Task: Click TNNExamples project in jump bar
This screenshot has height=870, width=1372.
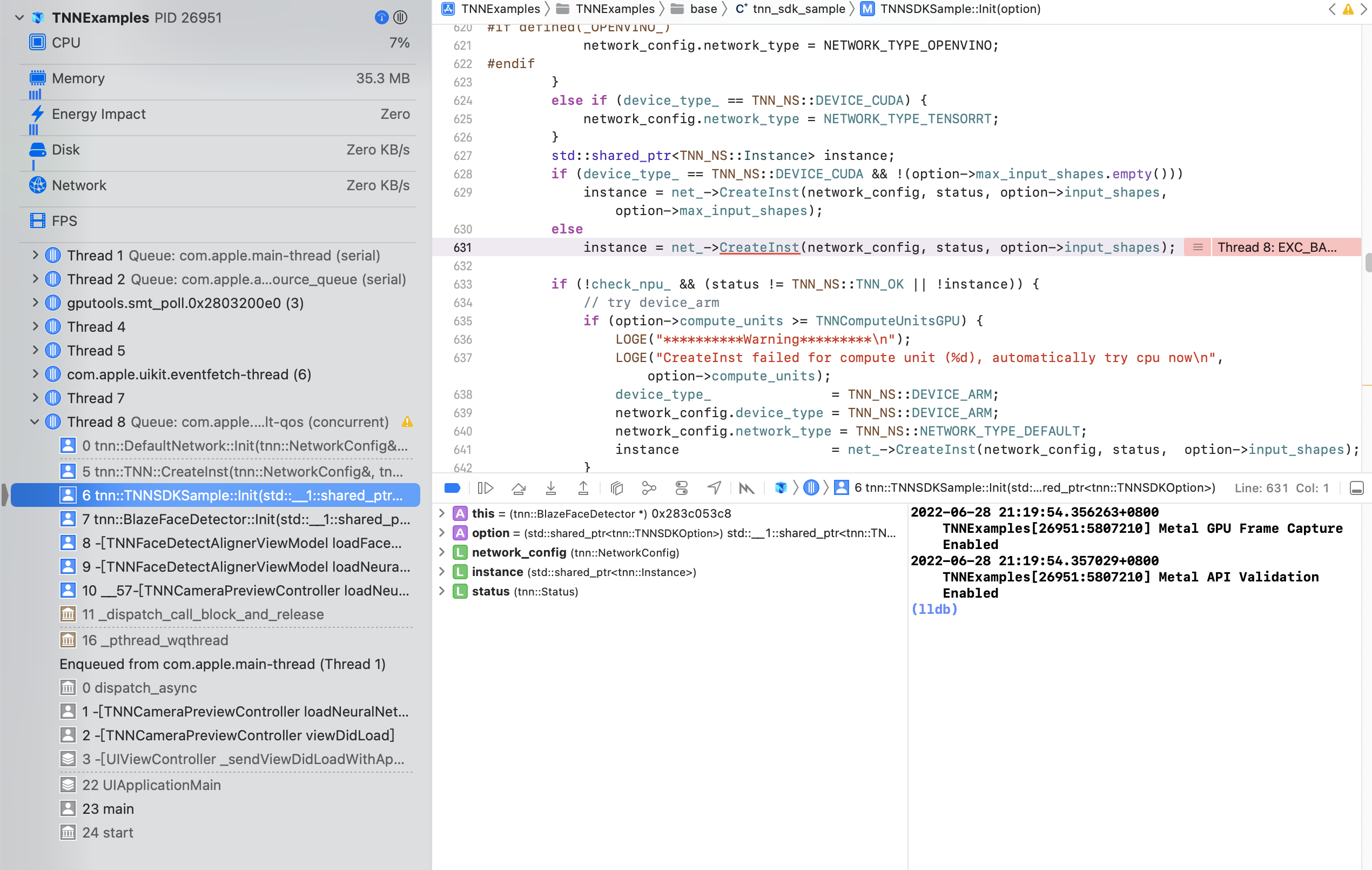Action: (x=491, y=9)
